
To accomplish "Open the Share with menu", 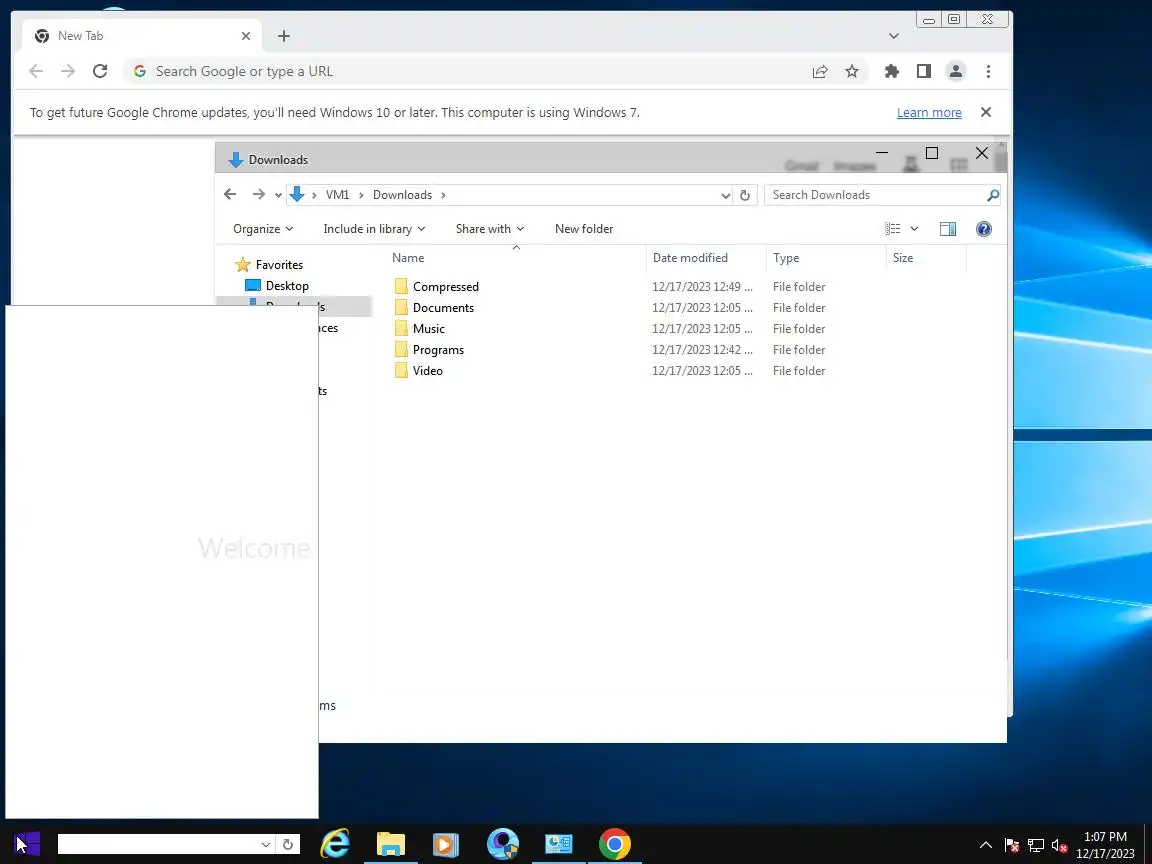I will click(x=489, y=228).
